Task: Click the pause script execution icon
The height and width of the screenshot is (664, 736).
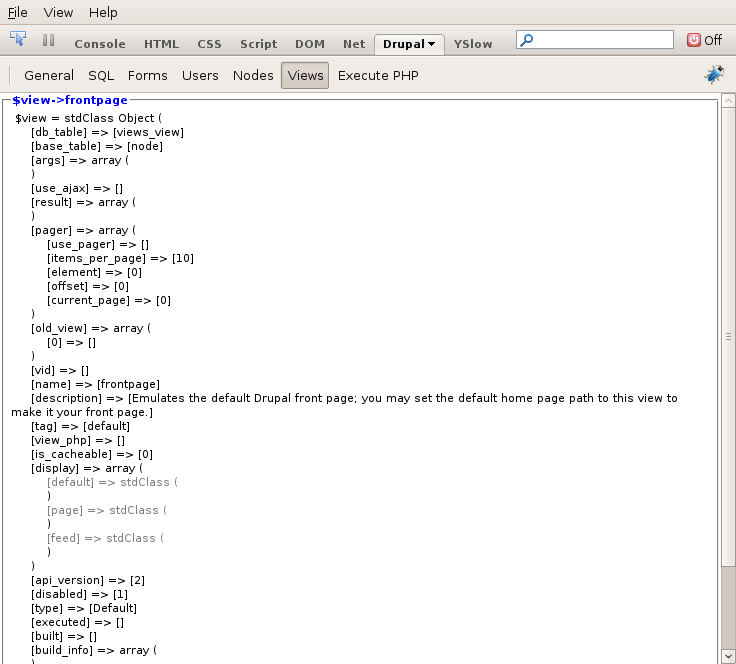Action: click(x=48, y=40)
